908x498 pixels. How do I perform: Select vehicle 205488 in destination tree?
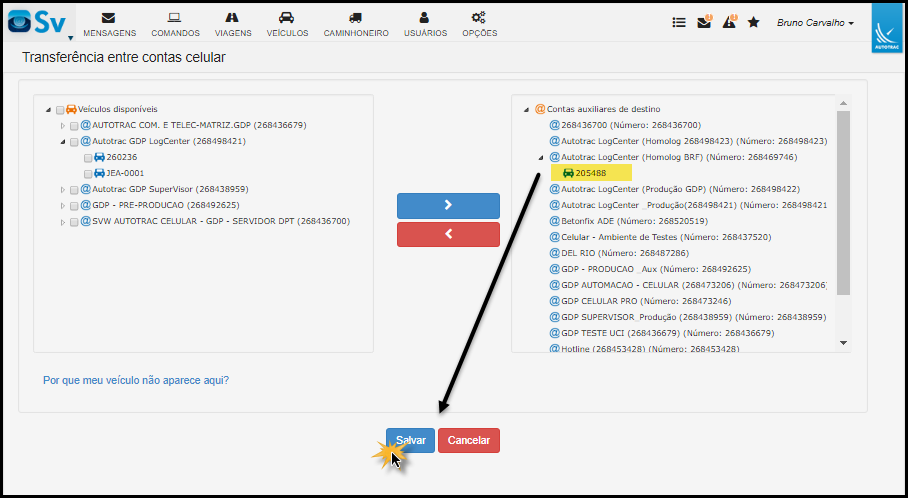click(x=591, y=173)
